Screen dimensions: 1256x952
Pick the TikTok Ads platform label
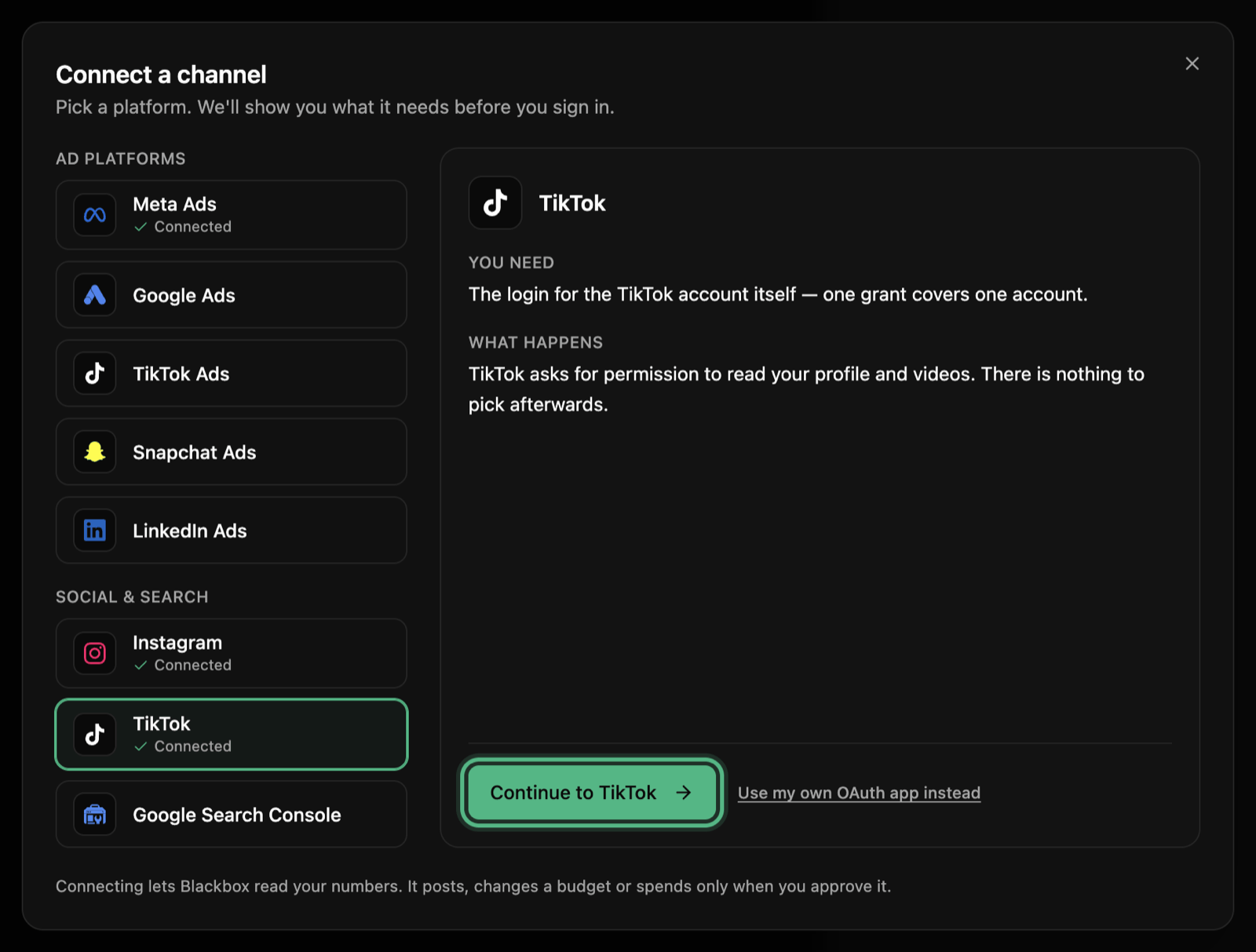click(181, 374)
